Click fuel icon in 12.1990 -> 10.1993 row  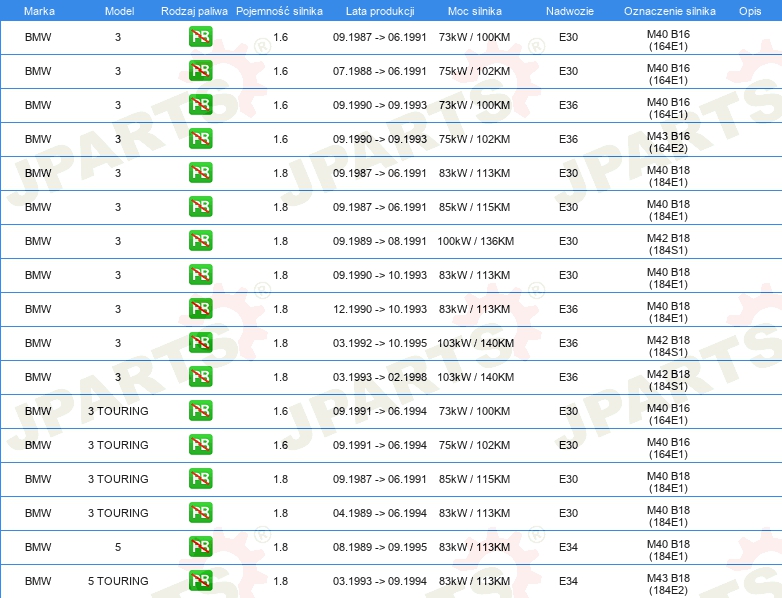click(200, 309)
